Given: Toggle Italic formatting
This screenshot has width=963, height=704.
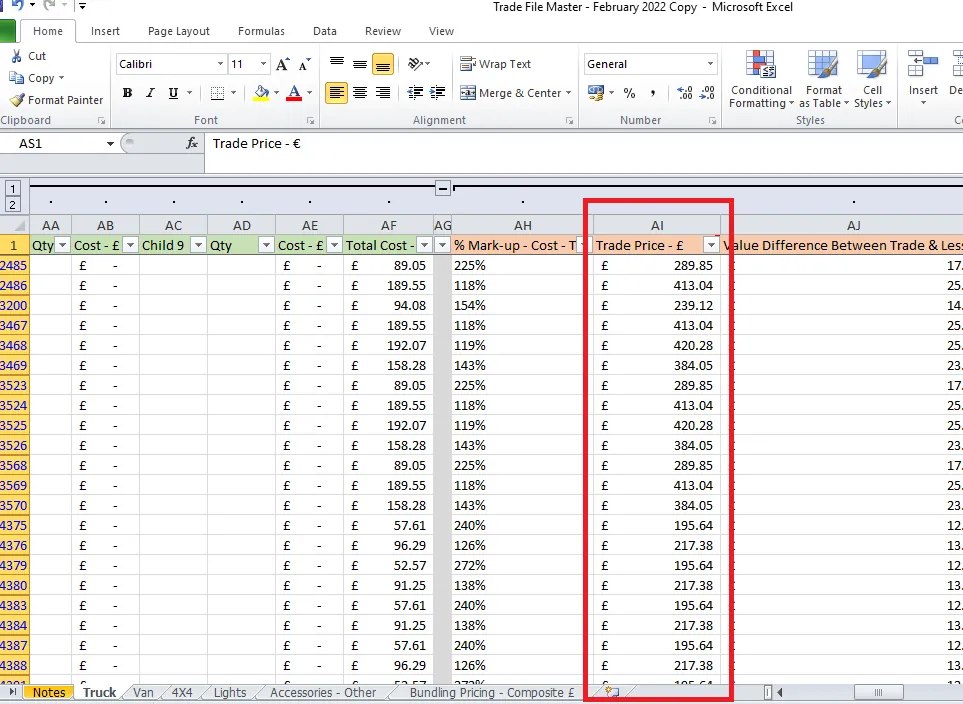Looking at the screenshot, I should click(150, 93).
